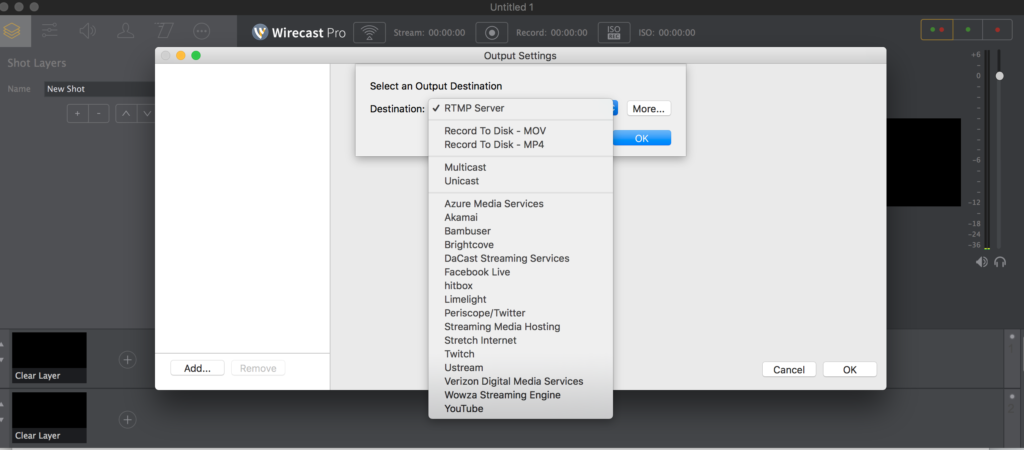The image size is (1024, 450).
Task: Select second Clear Layer thumbnail
Action: (x=49, y=417)
